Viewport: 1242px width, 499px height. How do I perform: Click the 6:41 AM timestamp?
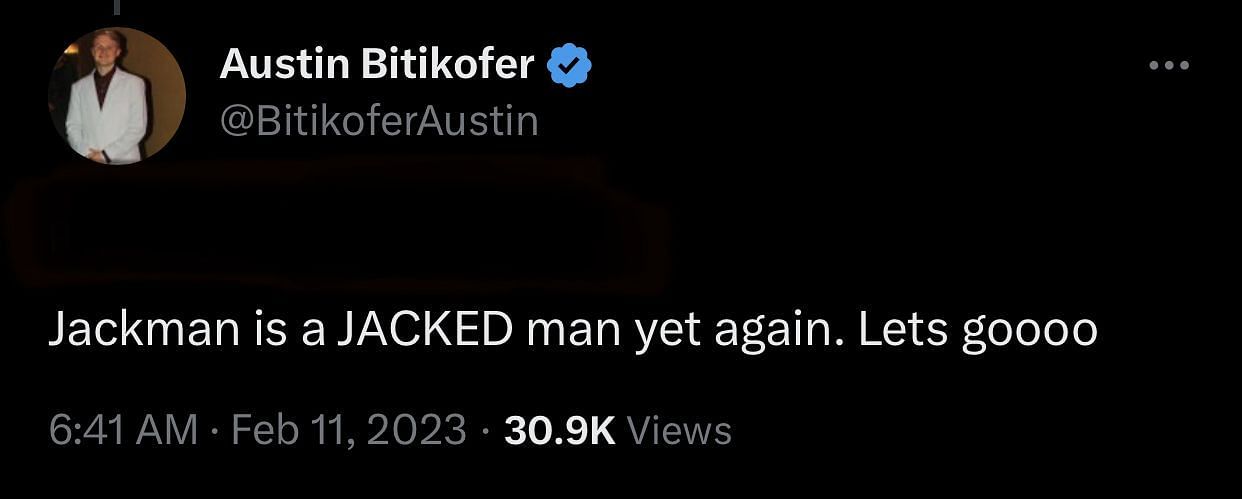(122, 431)
